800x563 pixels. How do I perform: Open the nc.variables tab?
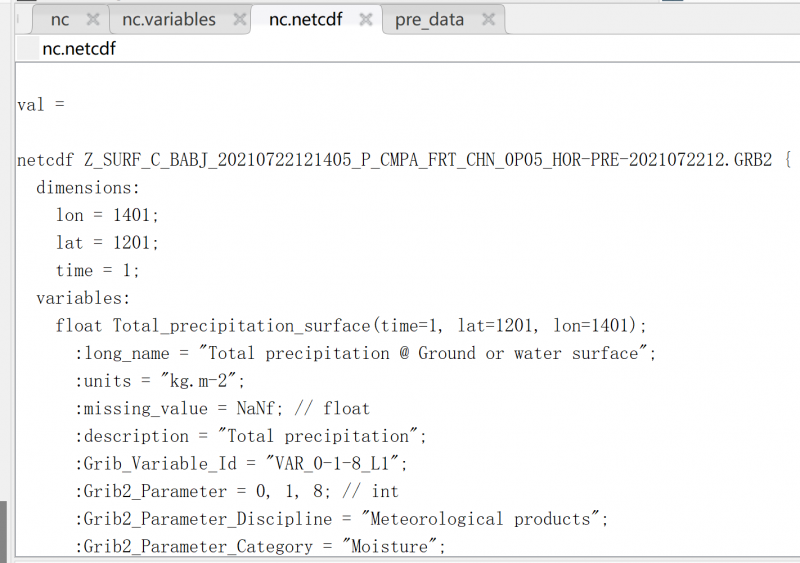pyautogui.click(x=168, y=19)
